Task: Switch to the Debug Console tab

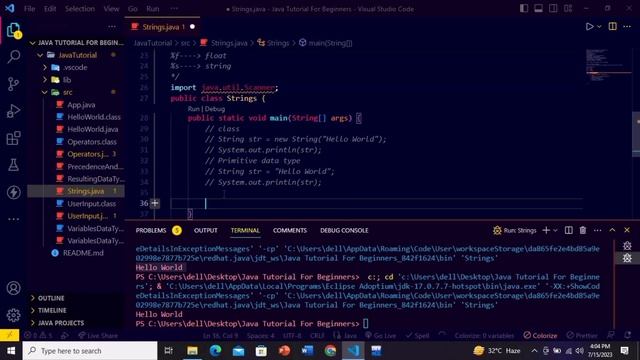Action: tap(344, 231)
